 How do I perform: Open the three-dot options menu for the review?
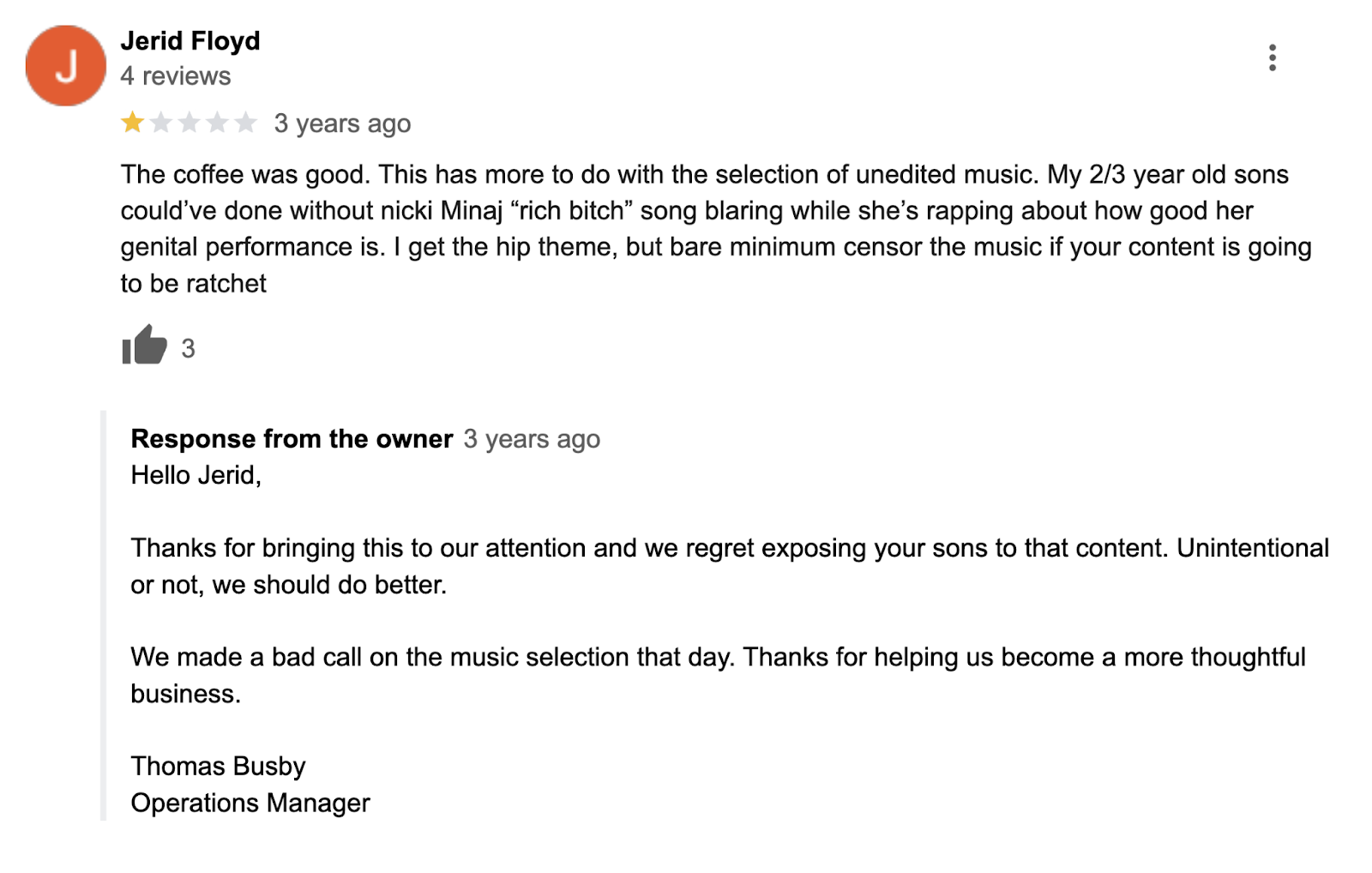[x=1273, y=58]
